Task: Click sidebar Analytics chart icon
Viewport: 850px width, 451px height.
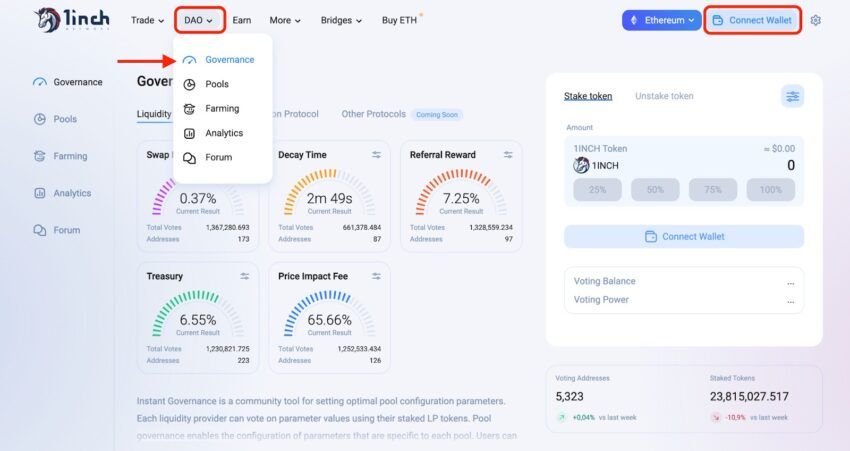Action: (x=40, y=193)
